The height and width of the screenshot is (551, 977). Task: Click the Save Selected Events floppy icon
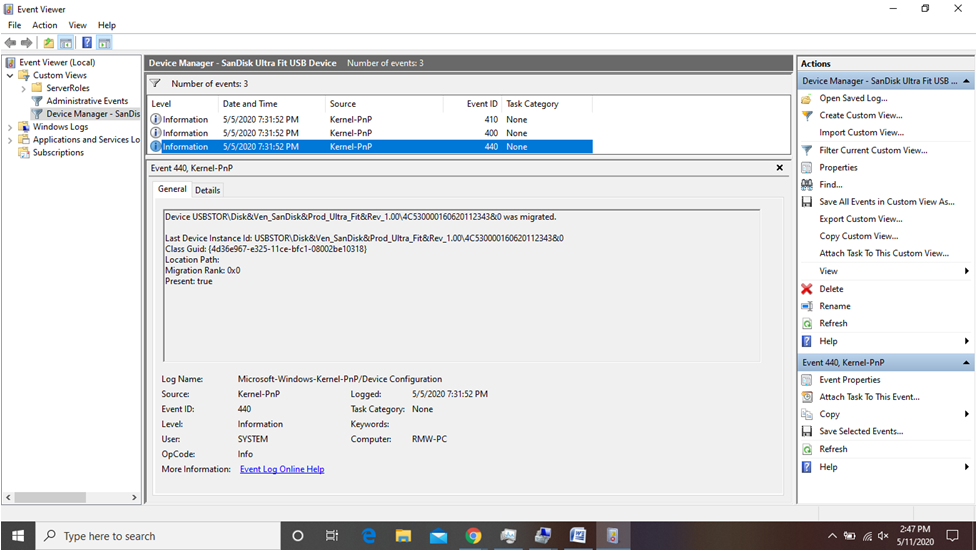pos(807,431)
